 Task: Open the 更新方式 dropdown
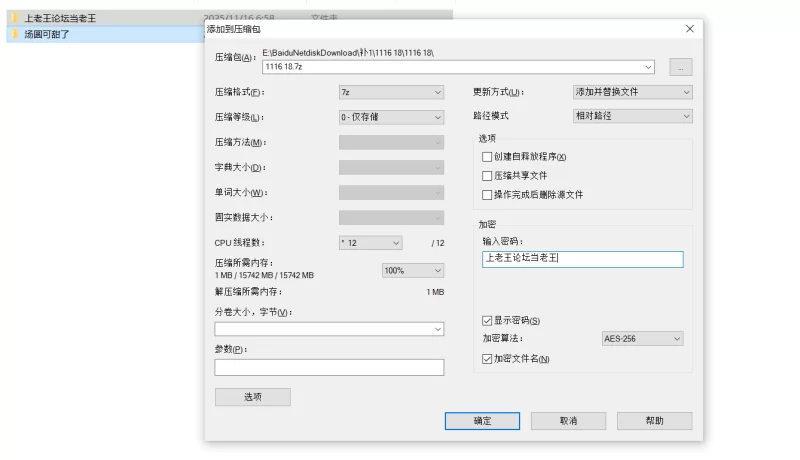(633, 92)
